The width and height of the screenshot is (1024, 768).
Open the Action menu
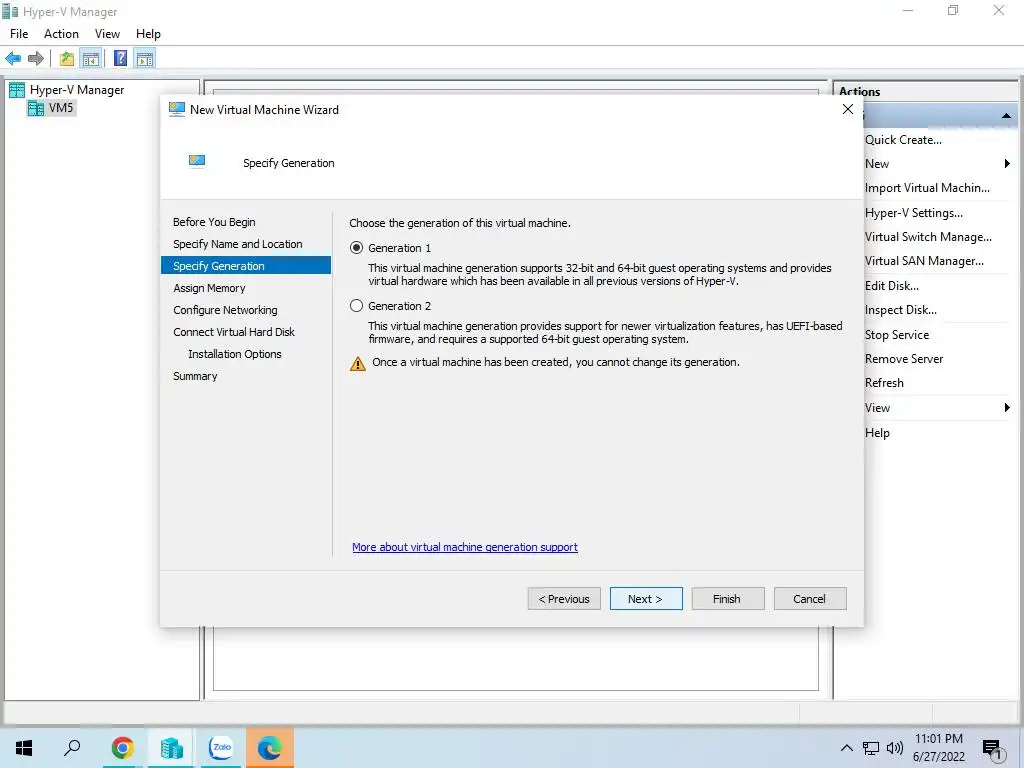click(x=61, y=34)
